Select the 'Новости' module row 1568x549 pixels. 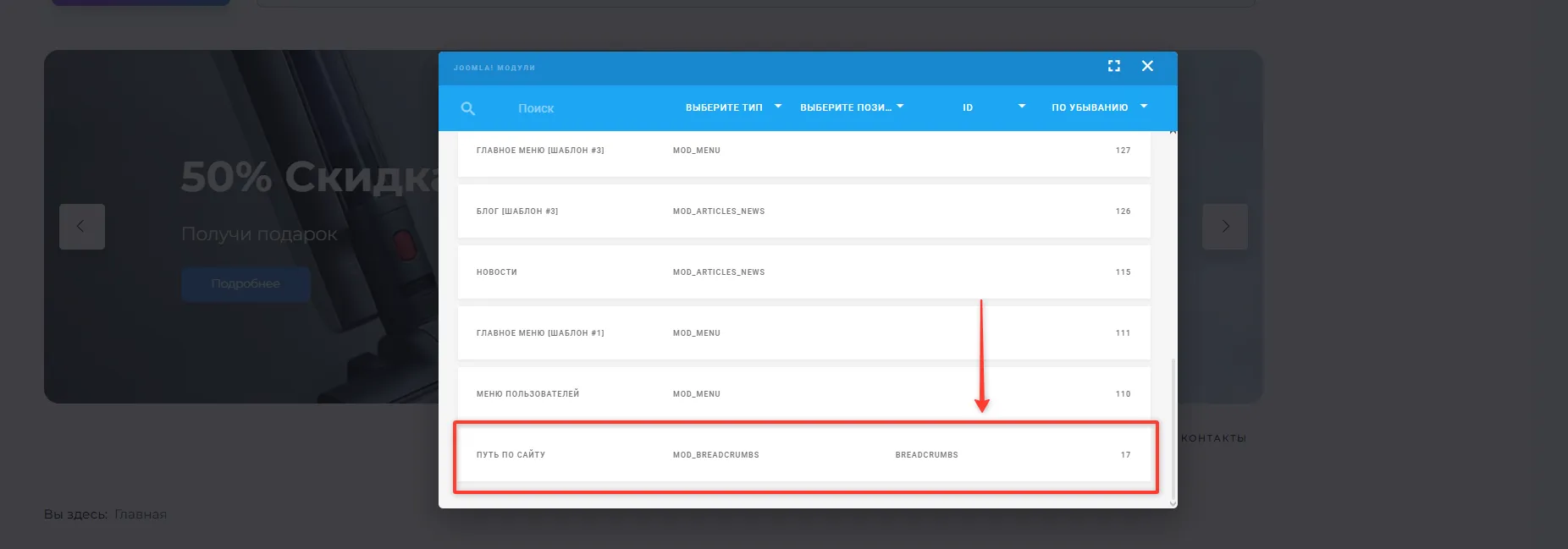click(x=803, y=272)
